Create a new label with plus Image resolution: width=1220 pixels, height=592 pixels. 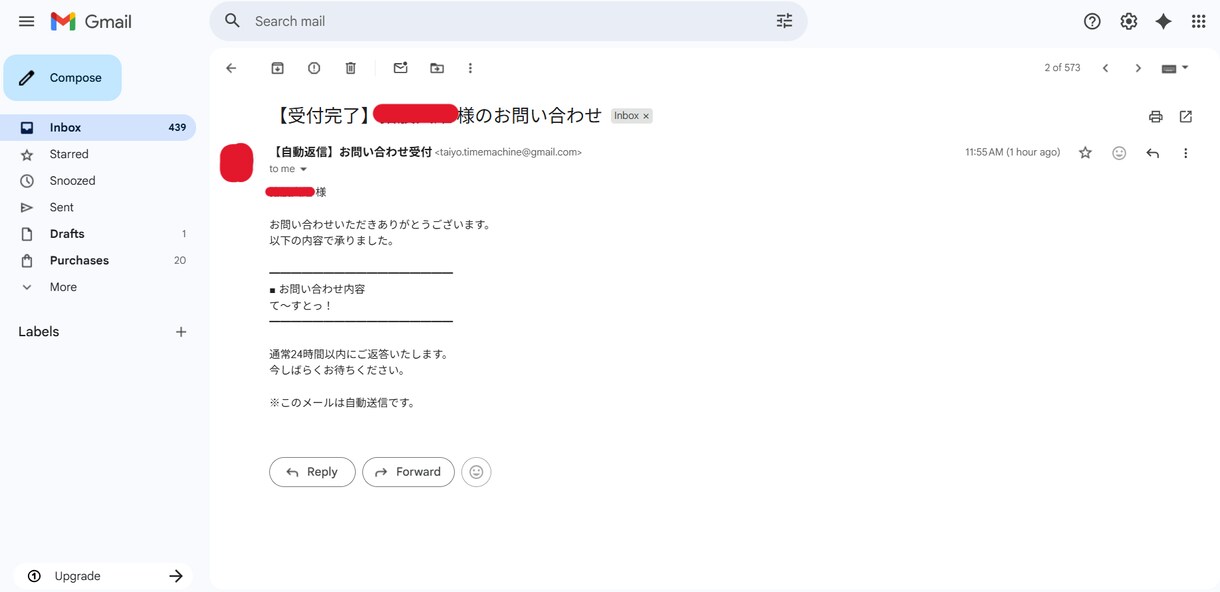[x=181, y=332]
